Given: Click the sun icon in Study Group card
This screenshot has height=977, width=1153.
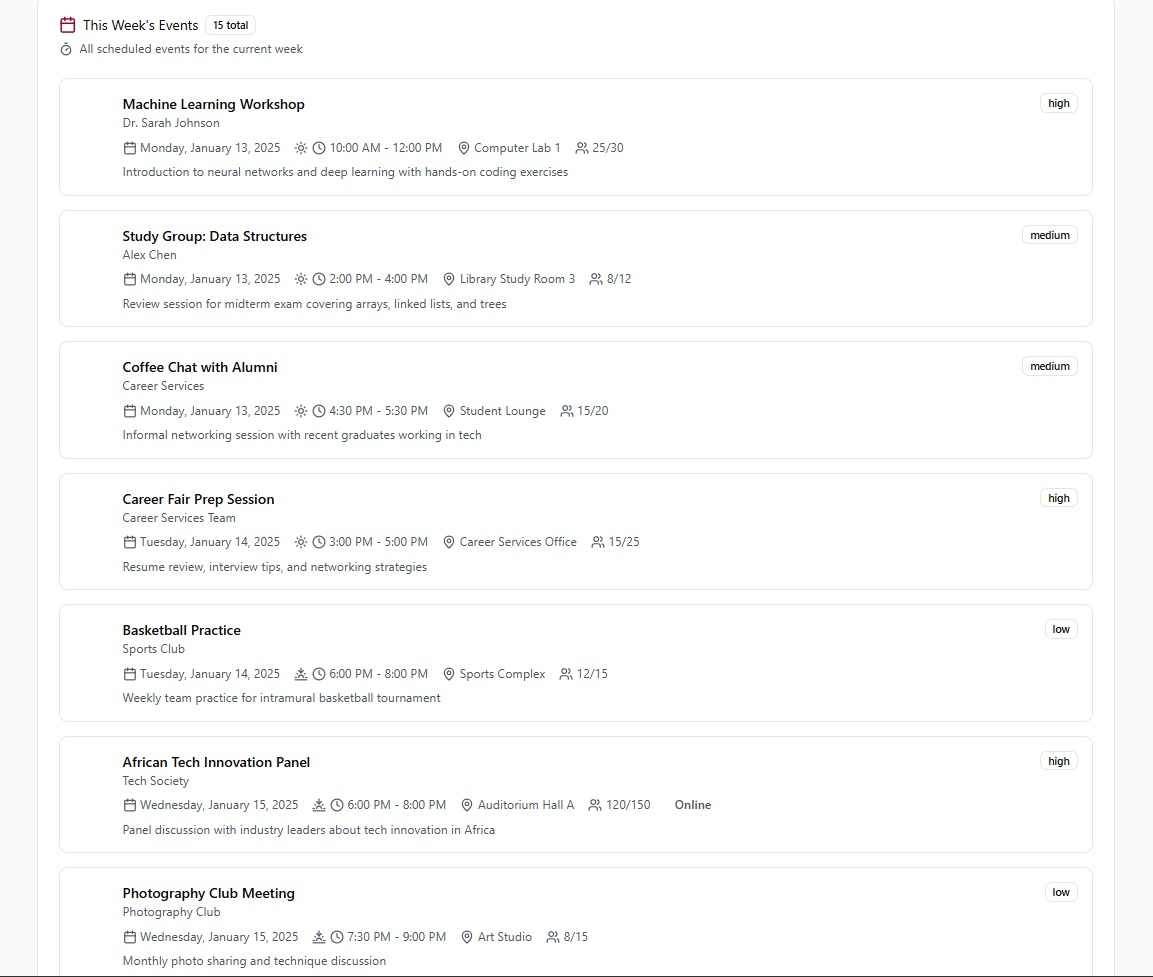Looking at the screenshot, I should 301,279.
